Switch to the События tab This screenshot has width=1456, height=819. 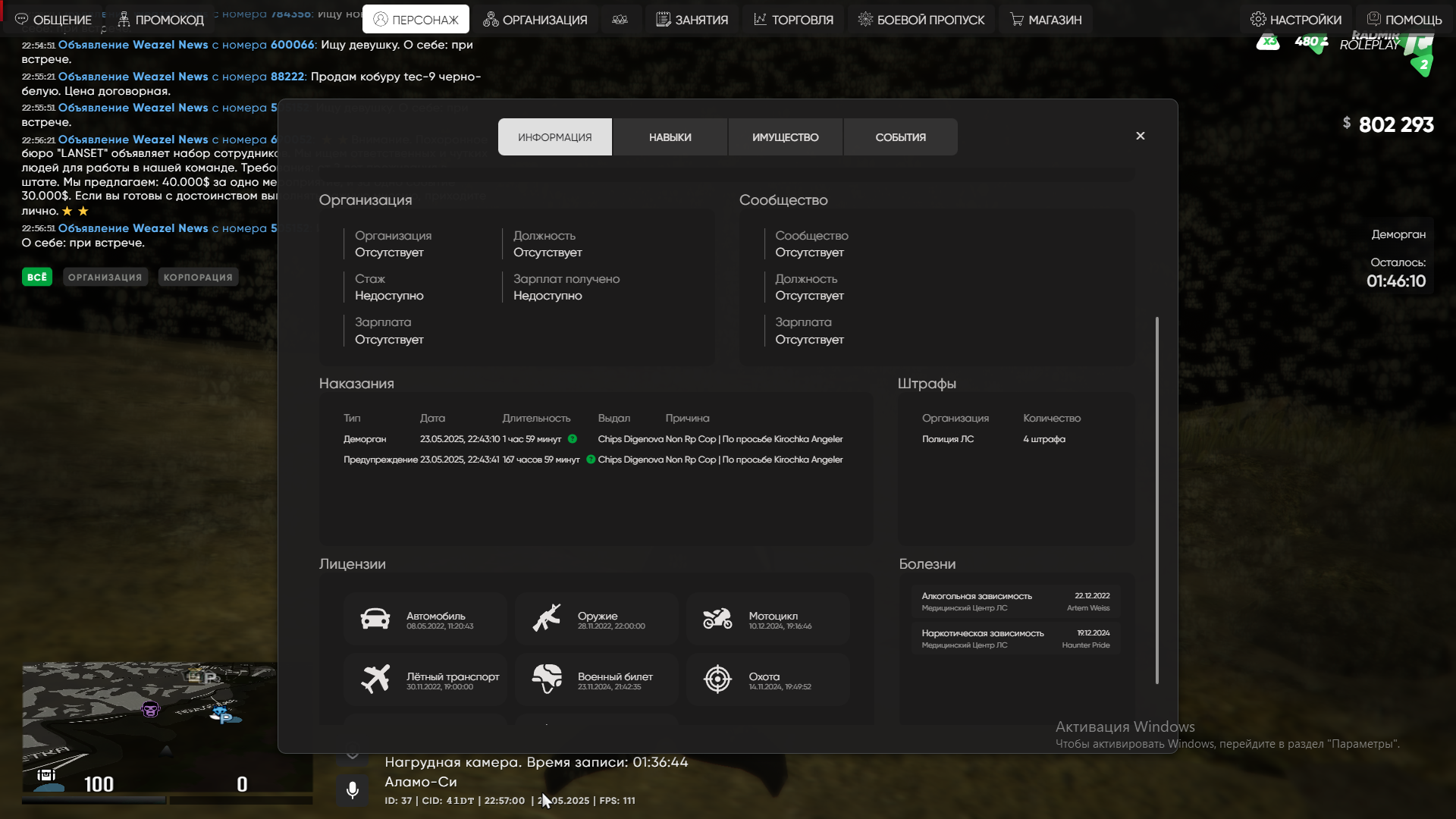coord(901,137)
